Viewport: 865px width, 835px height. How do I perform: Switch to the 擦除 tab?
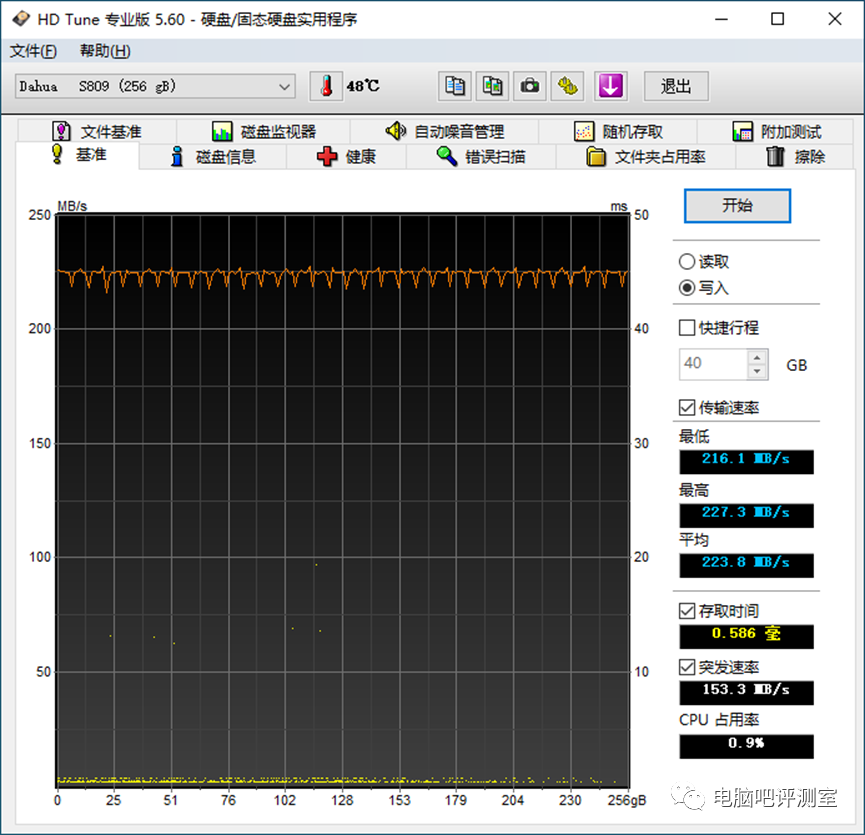[795, 157]
